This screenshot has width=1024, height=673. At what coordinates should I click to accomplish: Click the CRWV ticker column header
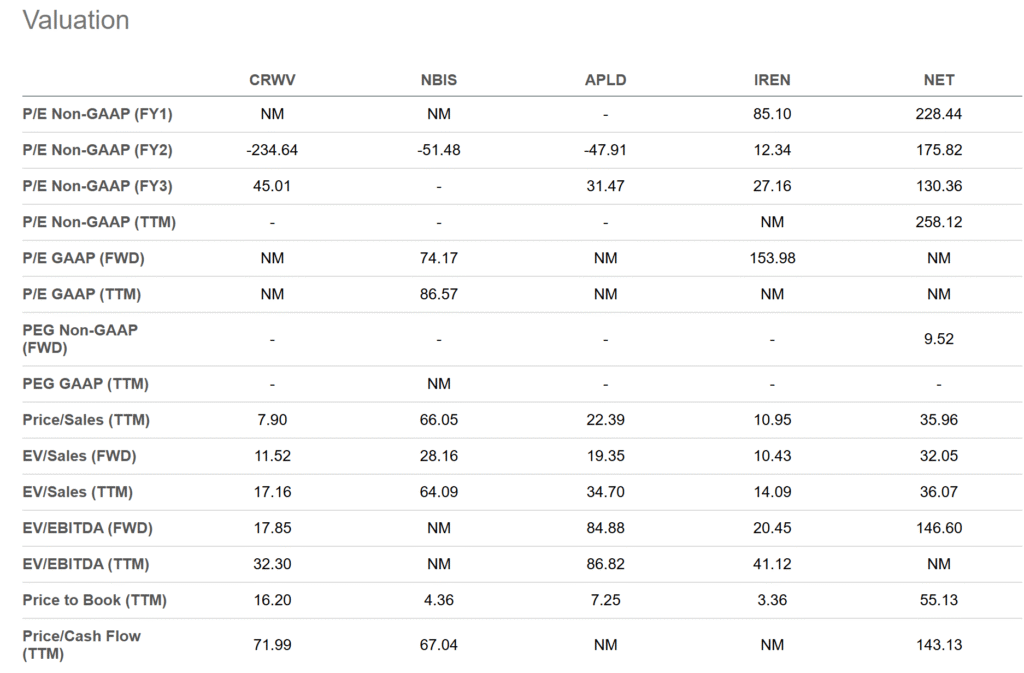pos(272,80)
